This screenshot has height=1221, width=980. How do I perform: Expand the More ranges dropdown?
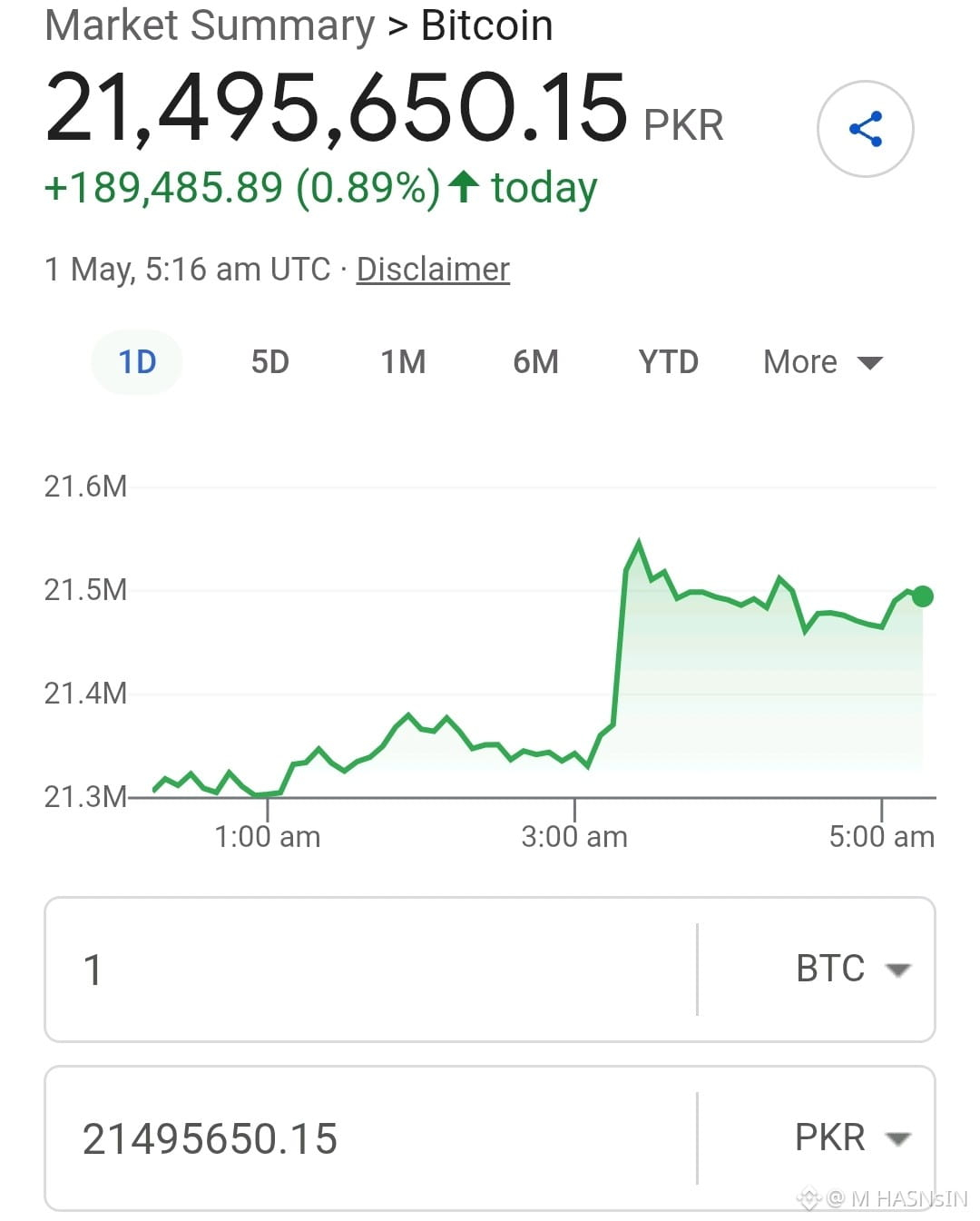[823, 362]
